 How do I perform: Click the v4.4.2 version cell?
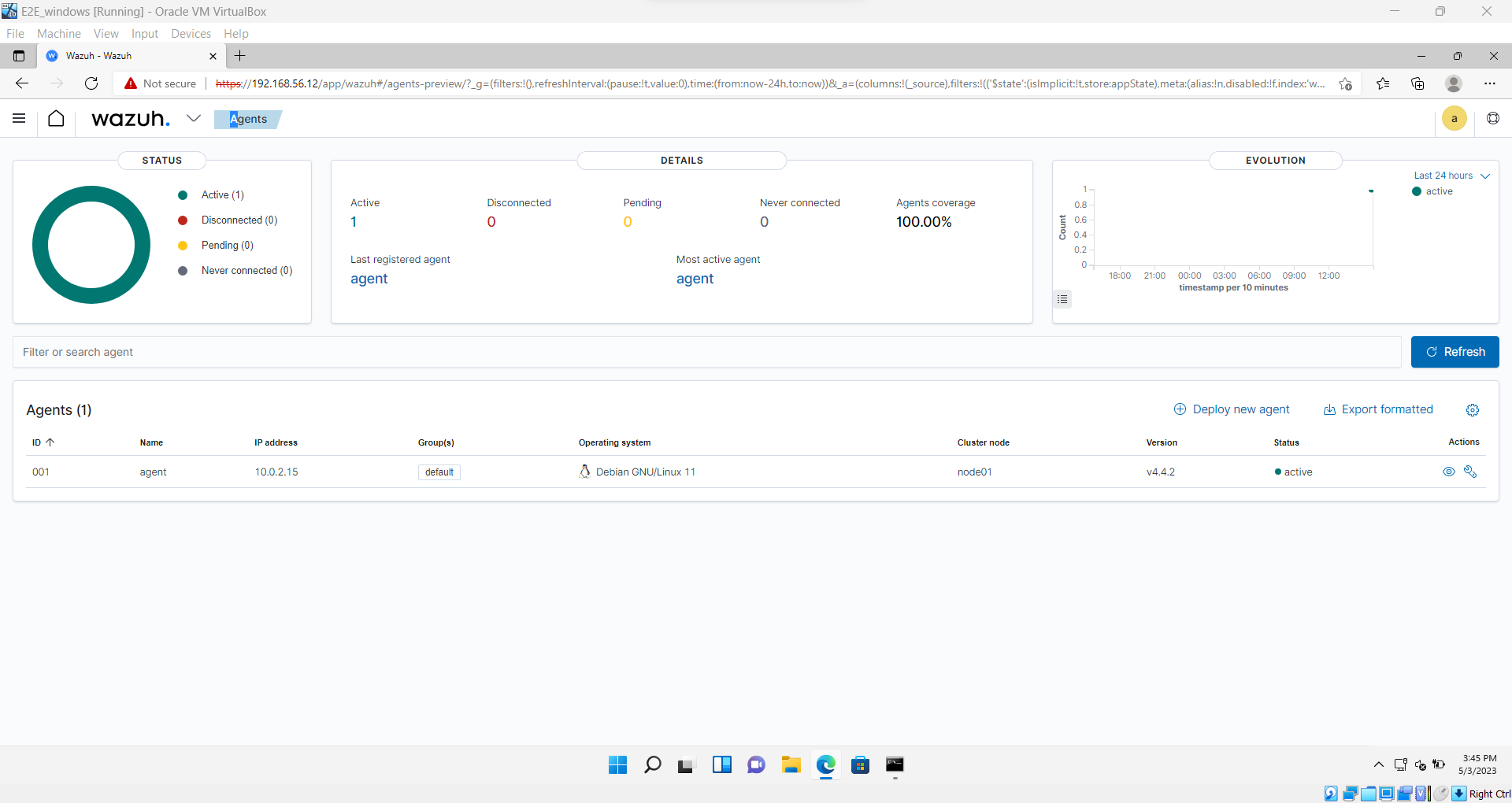pos(1161,472)
